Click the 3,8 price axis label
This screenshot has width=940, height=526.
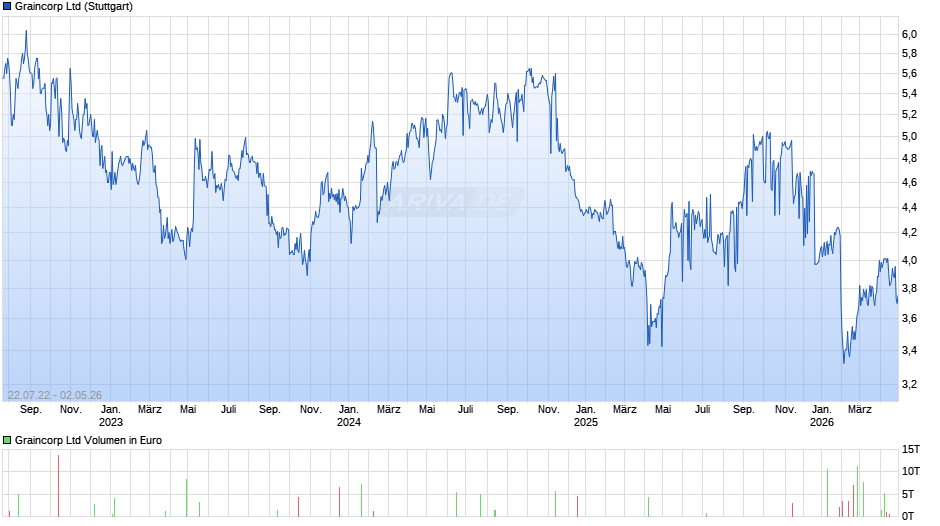(909, 288)
